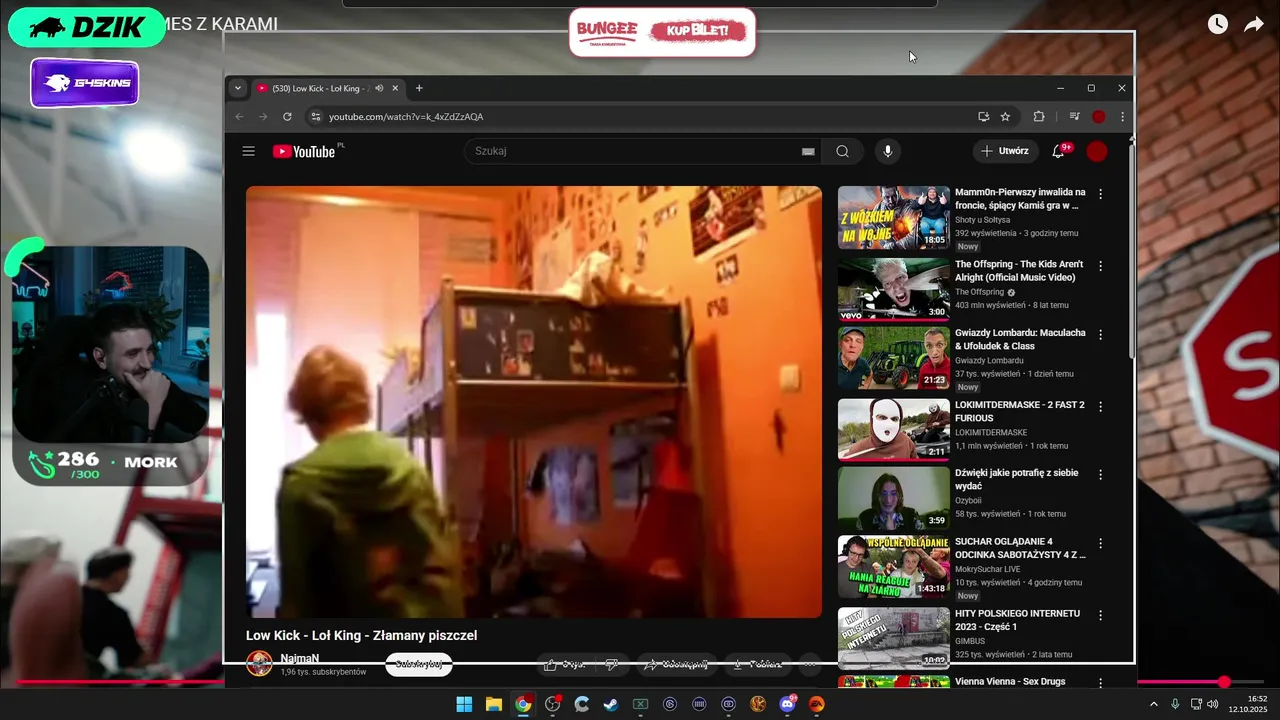Open The Offspring Kids Aren't Alright thumbnail
This screenshot has height=720, width=1280.
click(894, 290)
